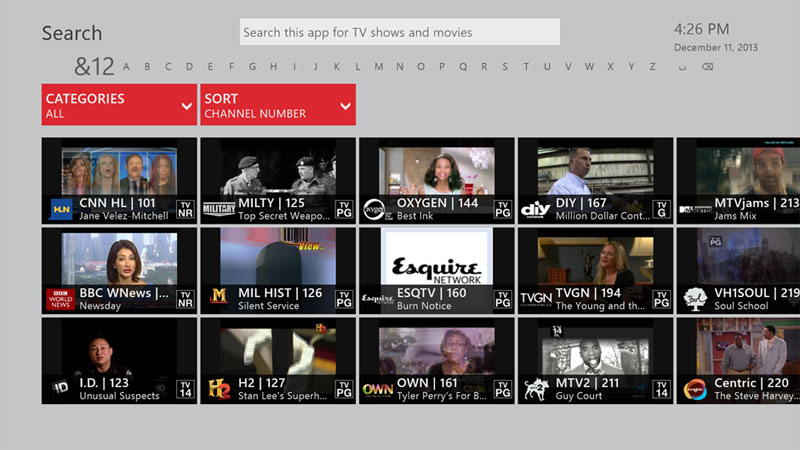The width and height of the screenshot is (800, 450).
Task: Click the 'Unusual Suspects' show title
Action: coord(119,396)
